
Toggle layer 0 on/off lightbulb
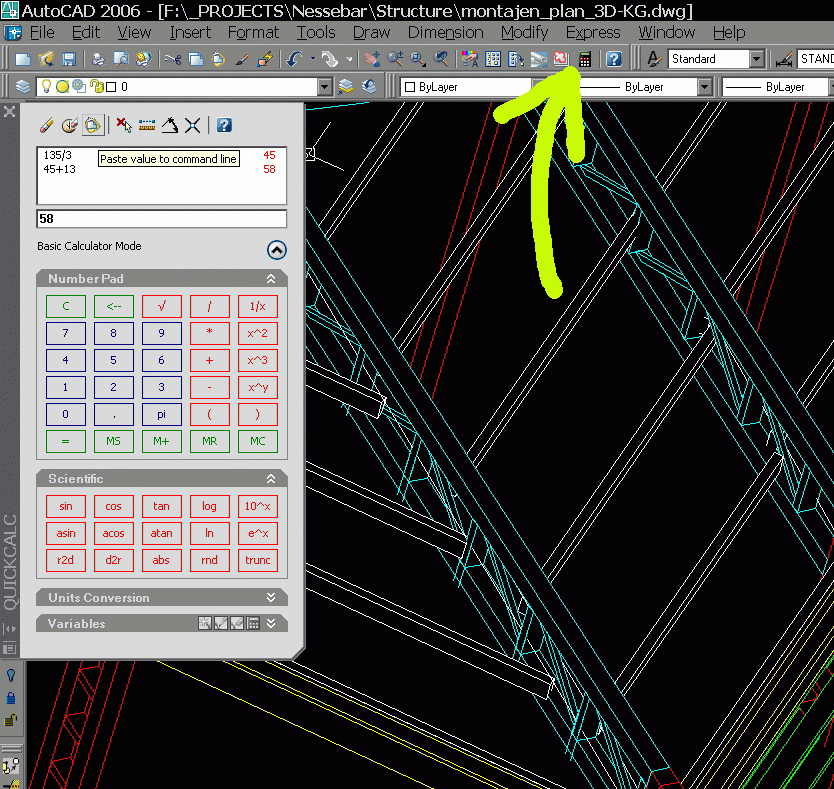point(47,86)
